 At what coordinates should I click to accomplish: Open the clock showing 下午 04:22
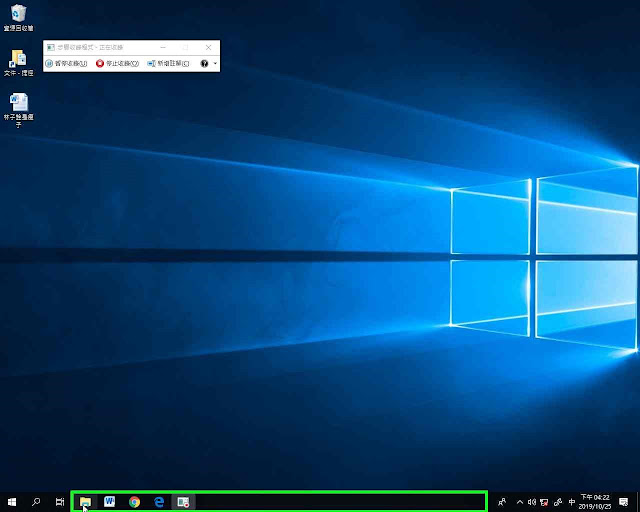point(595,502)
